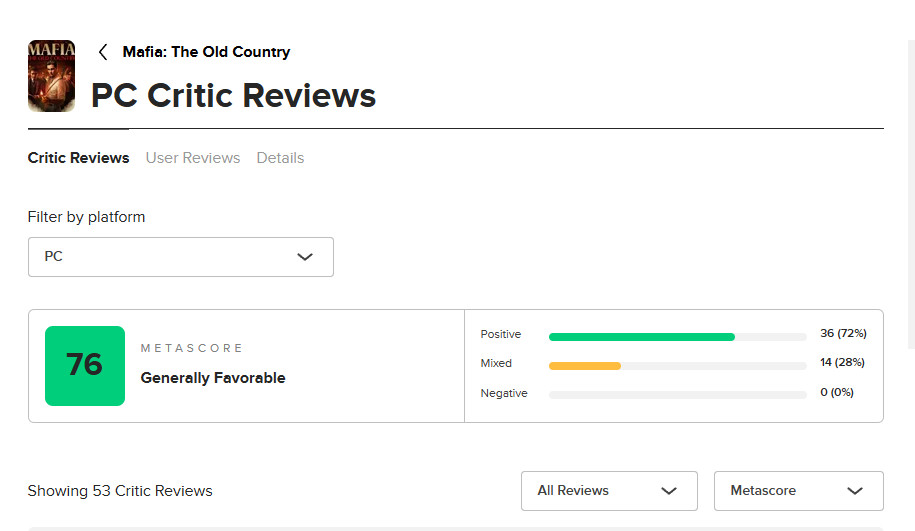
Task: Open the All Reviews filter dropdown
Action: [x=609, y=491]
